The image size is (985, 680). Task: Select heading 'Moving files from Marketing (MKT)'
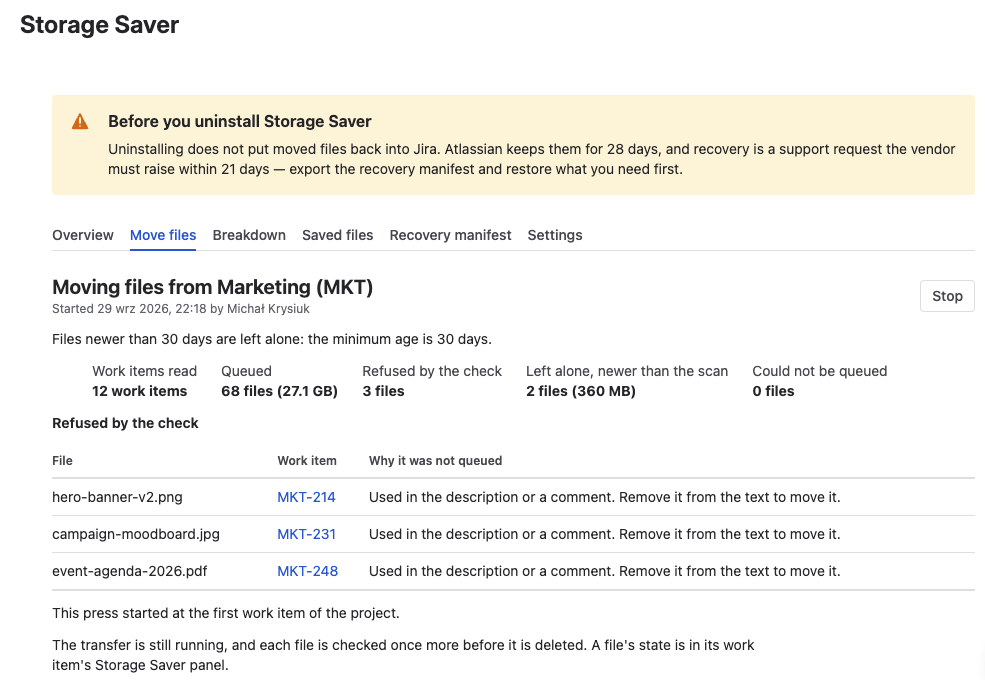coord(212,287)
